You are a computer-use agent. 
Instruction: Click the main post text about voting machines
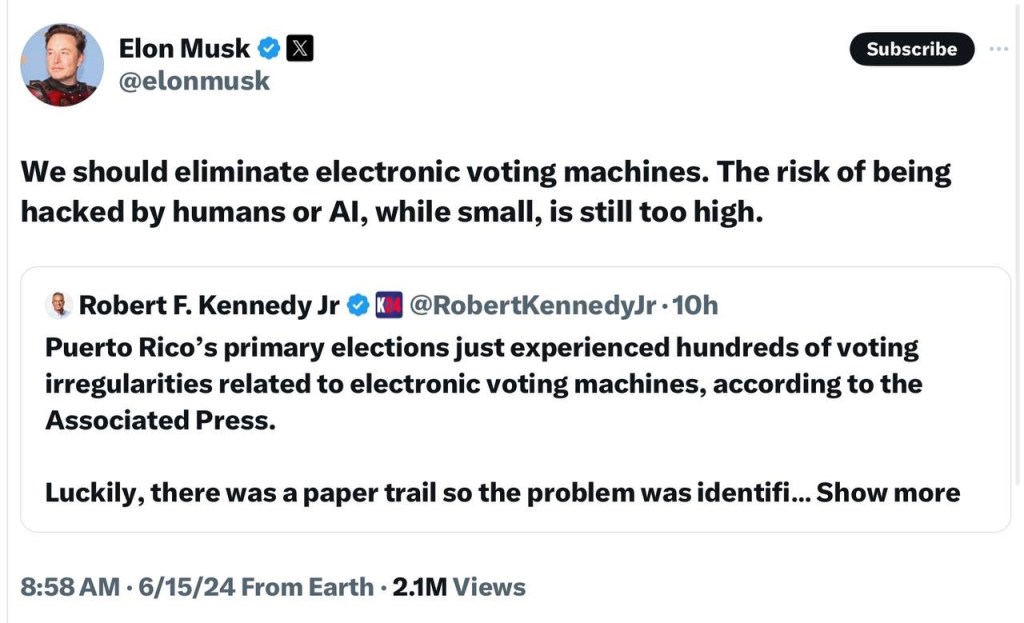(x=486, y=191)
